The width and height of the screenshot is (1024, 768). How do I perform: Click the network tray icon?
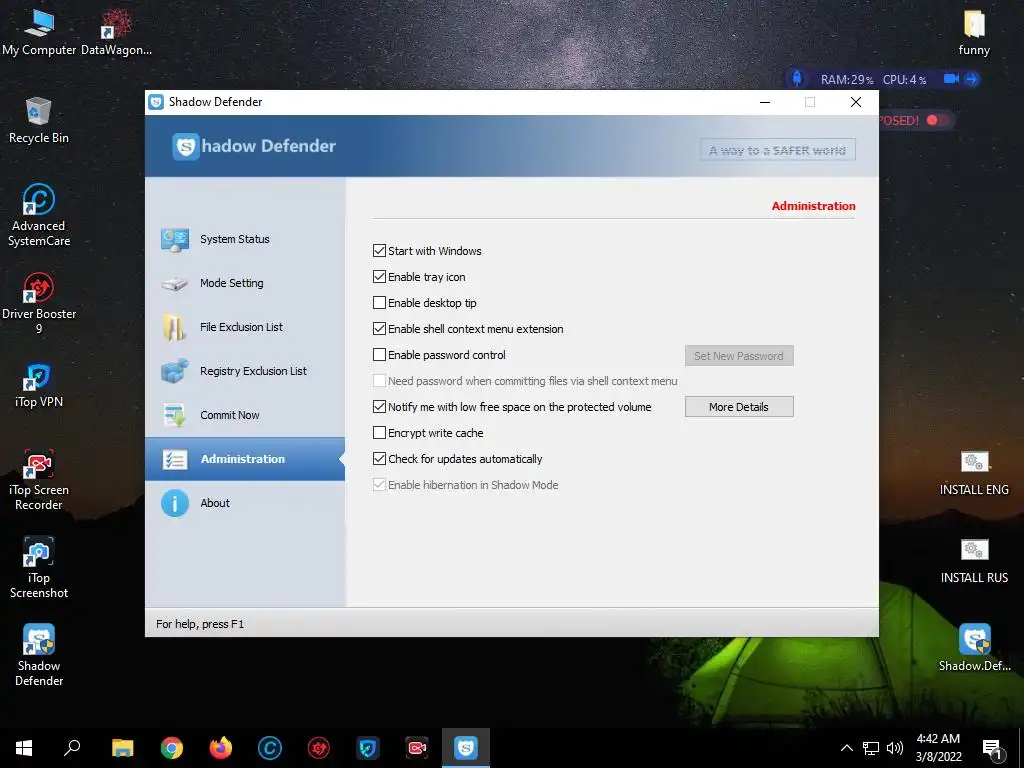[871, 748]
